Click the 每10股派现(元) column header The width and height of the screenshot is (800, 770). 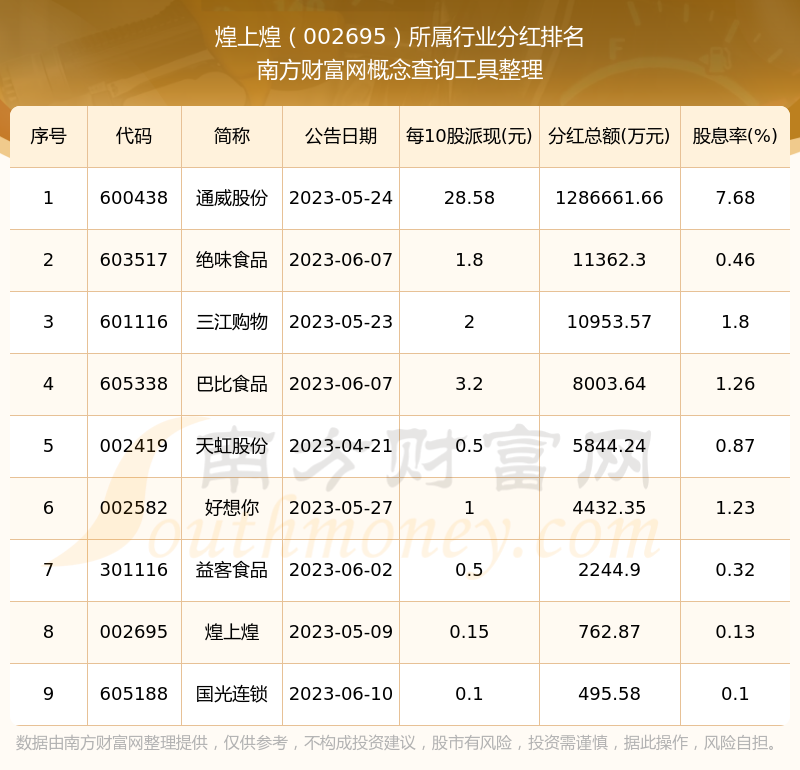[469, 136]
